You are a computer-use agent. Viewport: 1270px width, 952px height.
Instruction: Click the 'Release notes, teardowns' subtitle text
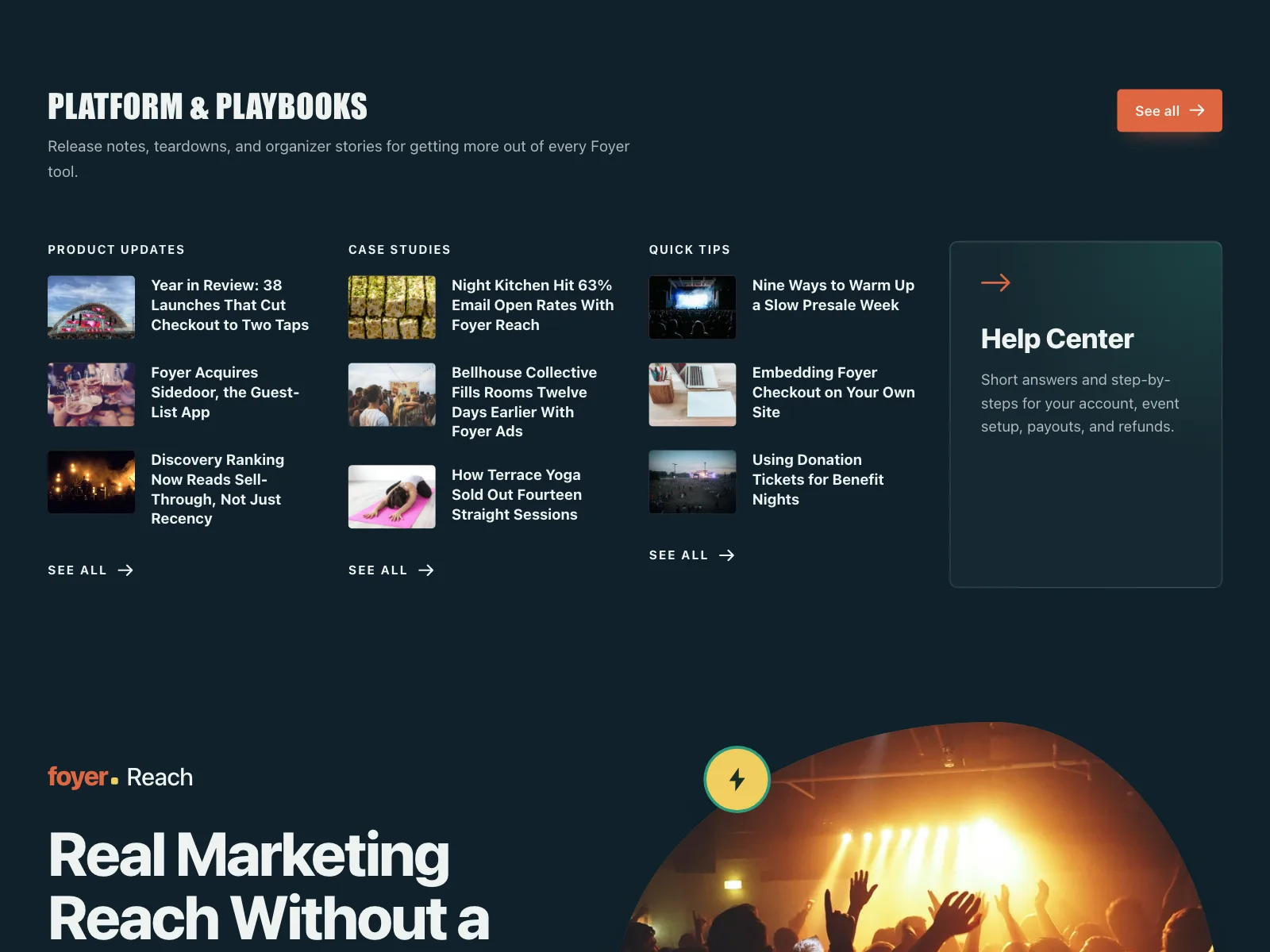coord(338,159)
